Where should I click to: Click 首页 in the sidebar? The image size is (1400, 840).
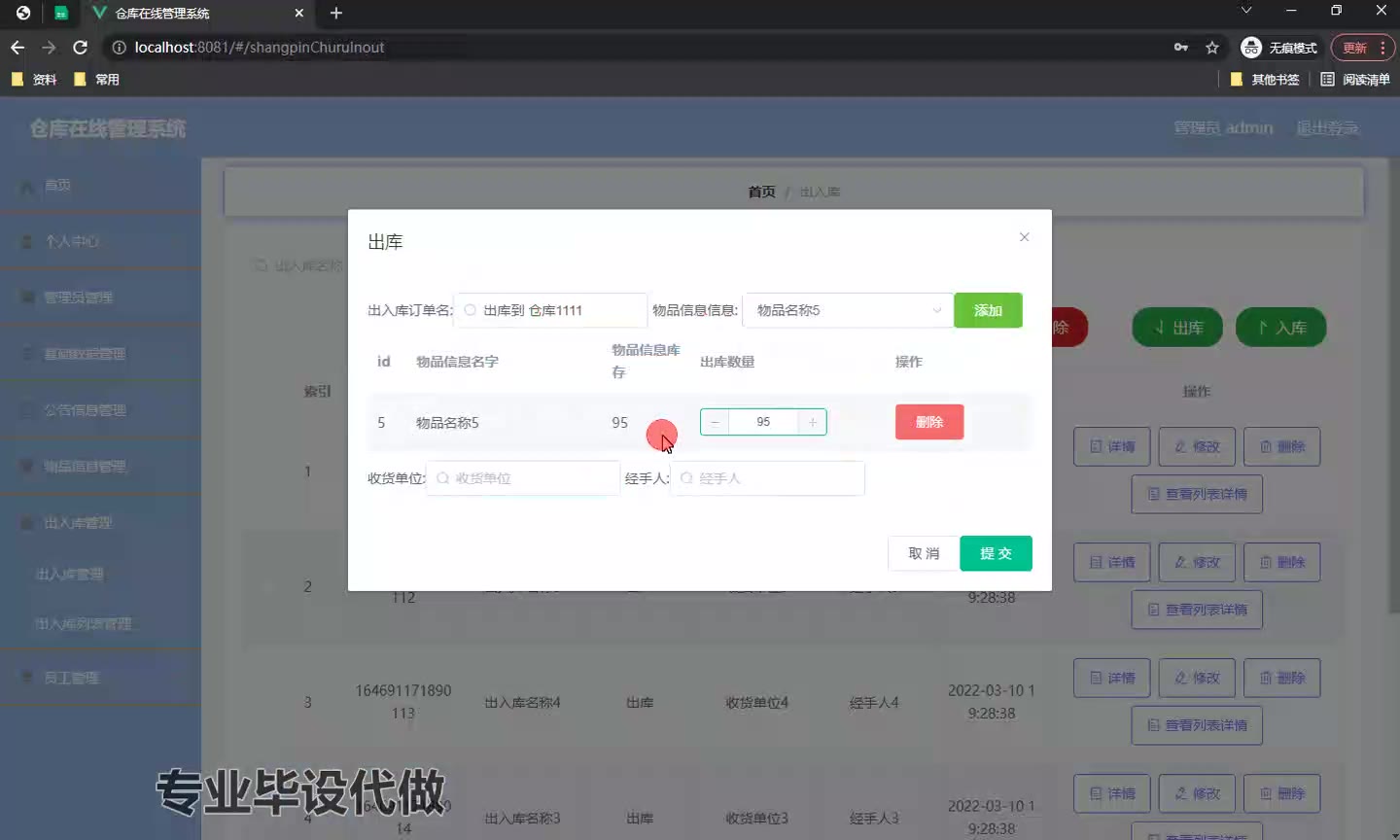pos(100,185)
